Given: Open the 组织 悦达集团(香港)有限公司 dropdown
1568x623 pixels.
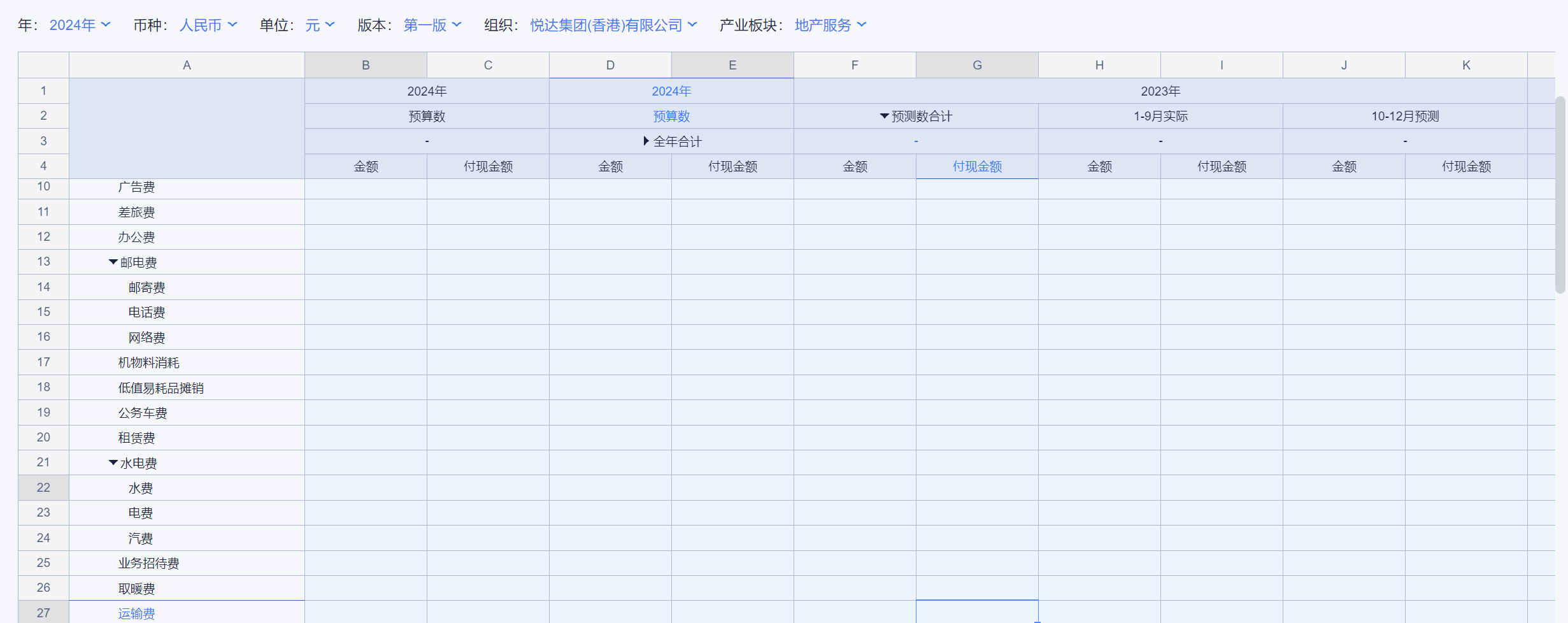Looking at the screenshot, I should 613,25.
